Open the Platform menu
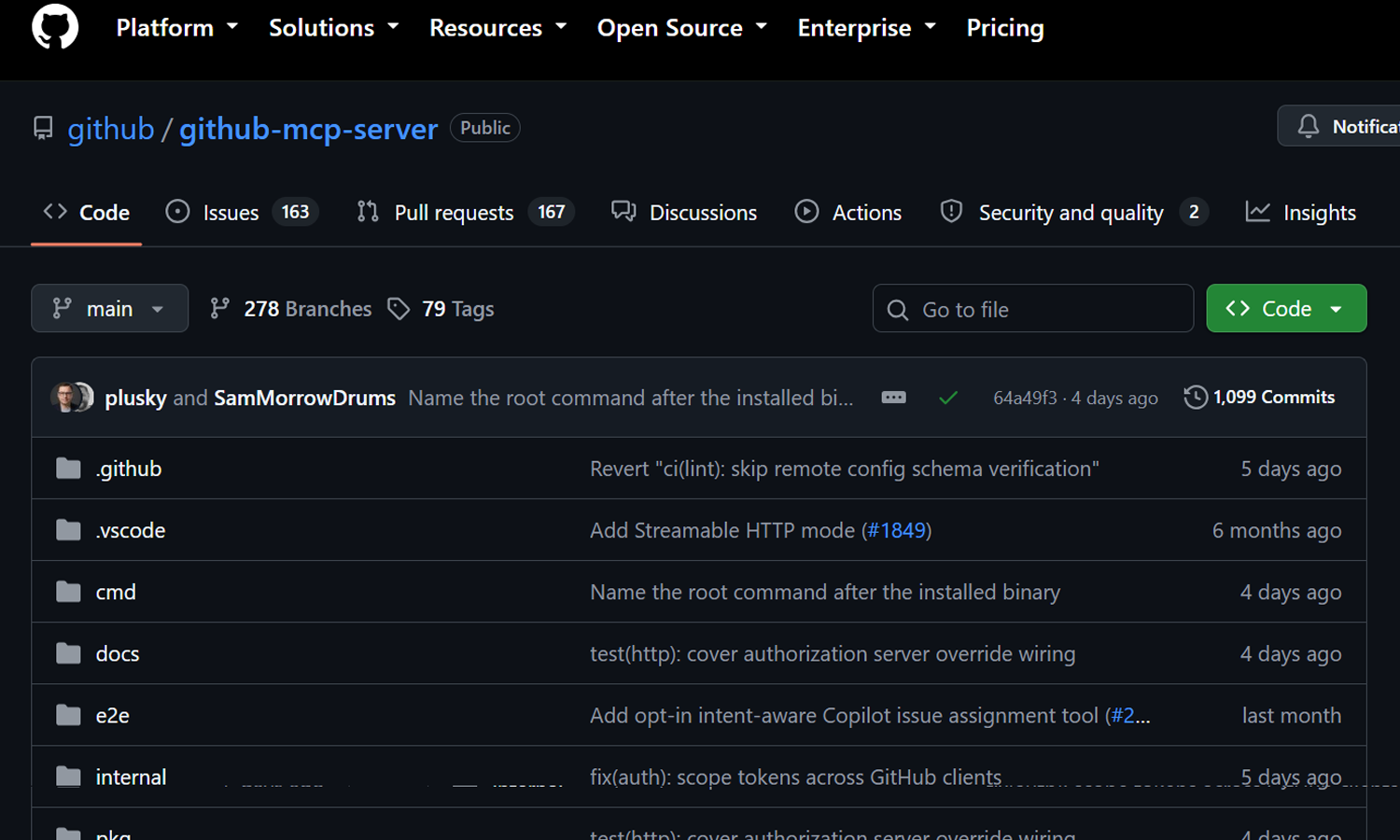 [176, 28]
